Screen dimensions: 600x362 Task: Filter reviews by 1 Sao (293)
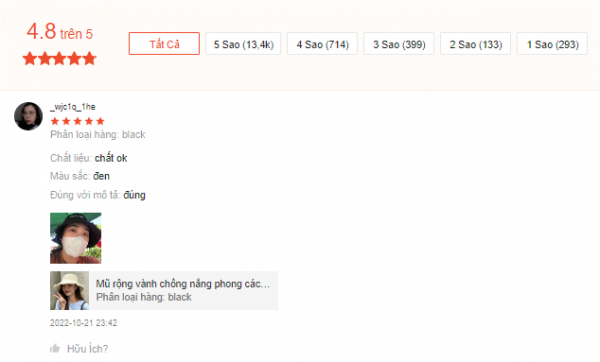tap(552, 44)
